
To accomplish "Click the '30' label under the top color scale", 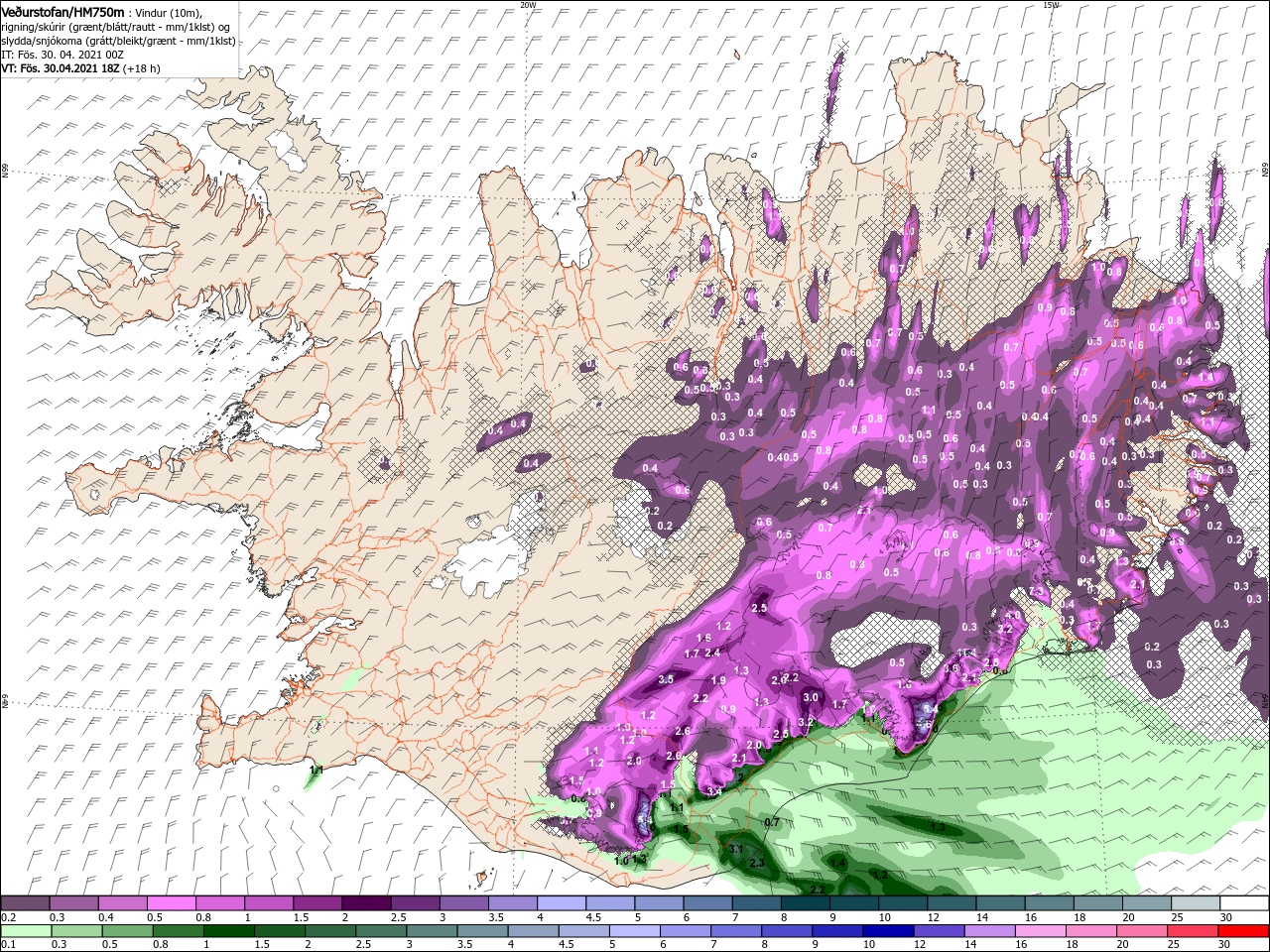I will tap(1226, 917).
